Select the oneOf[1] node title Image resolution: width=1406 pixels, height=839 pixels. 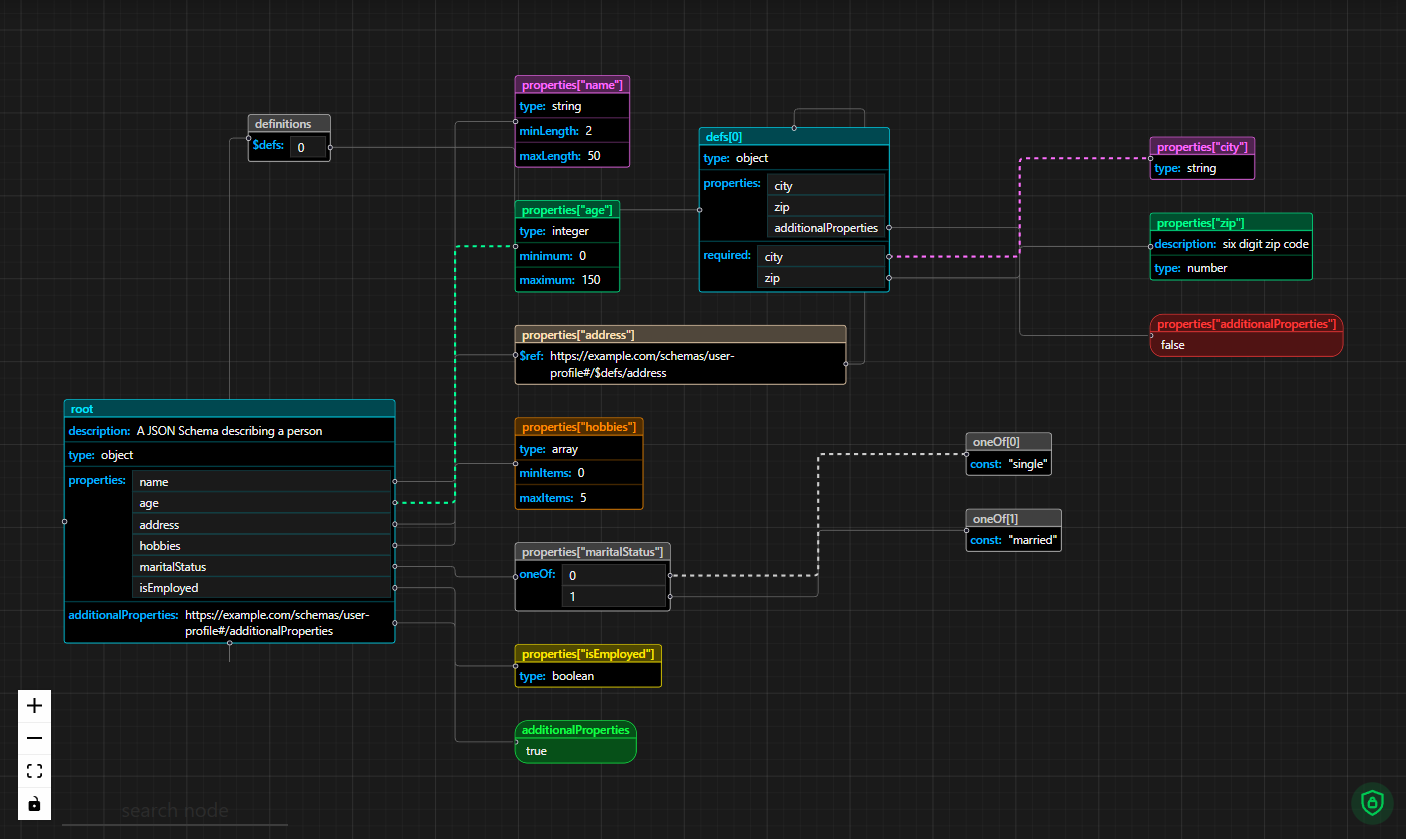(x=1013, y=518)
